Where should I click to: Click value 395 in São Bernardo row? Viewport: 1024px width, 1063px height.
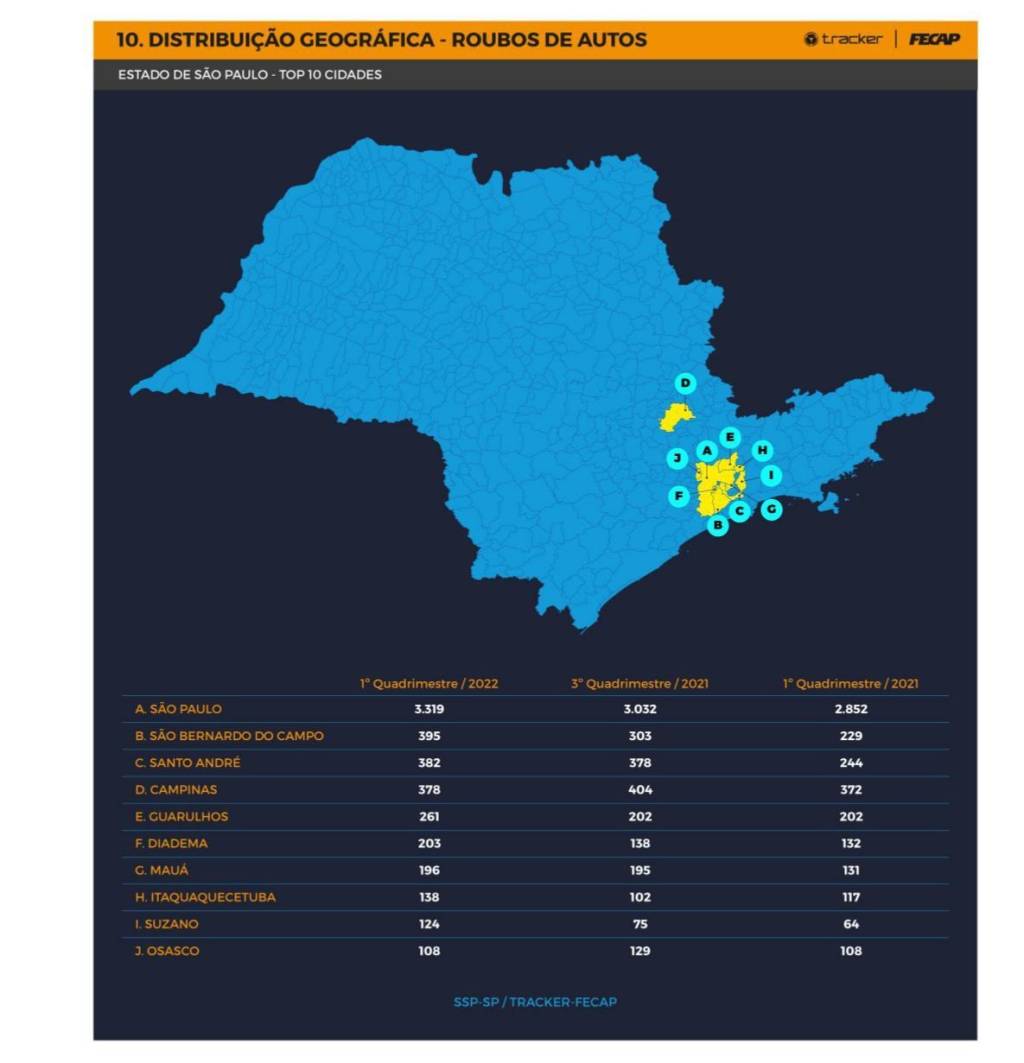429,736
